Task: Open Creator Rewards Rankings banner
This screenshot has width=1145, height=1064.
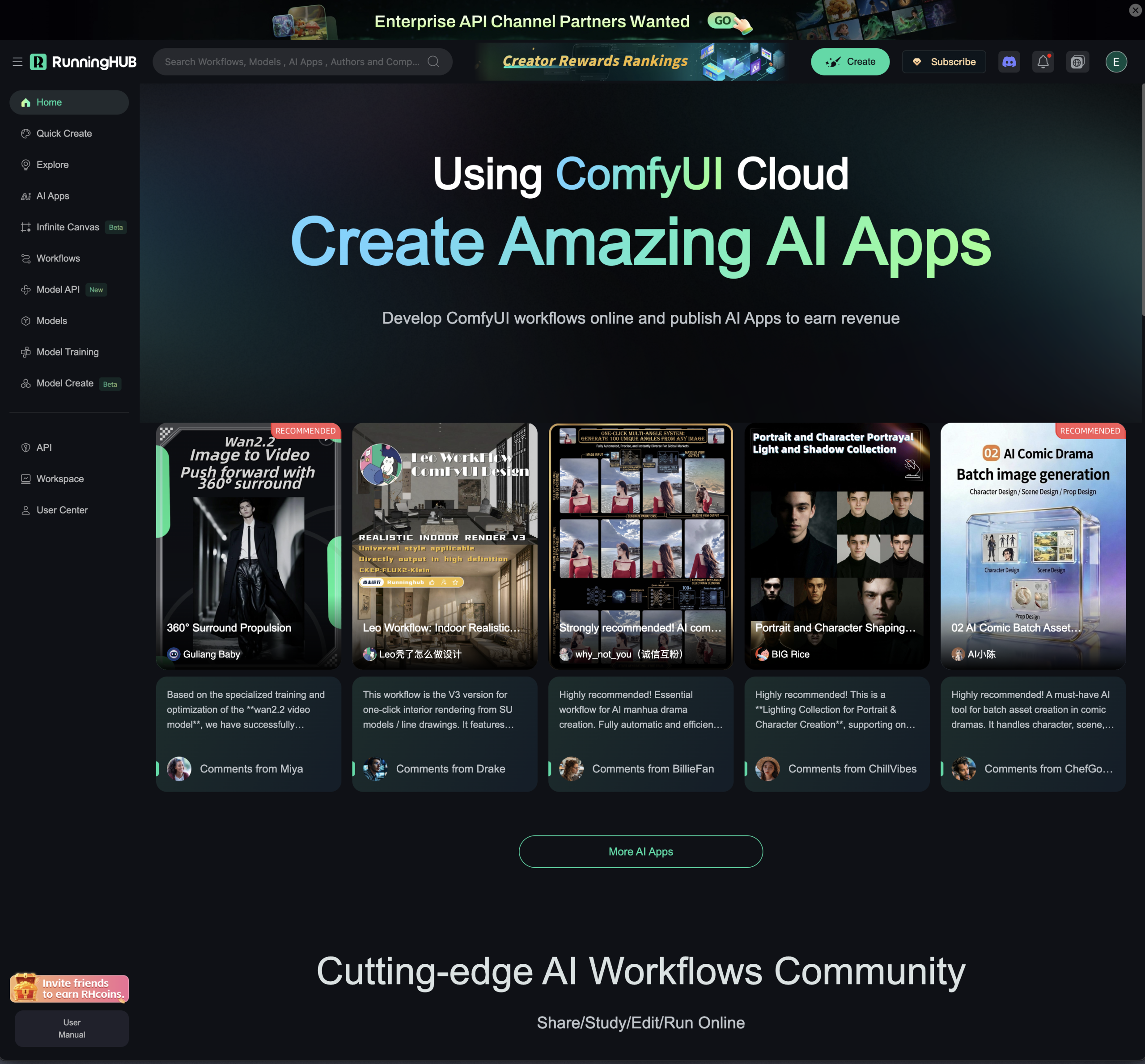Action: [632, 61]
